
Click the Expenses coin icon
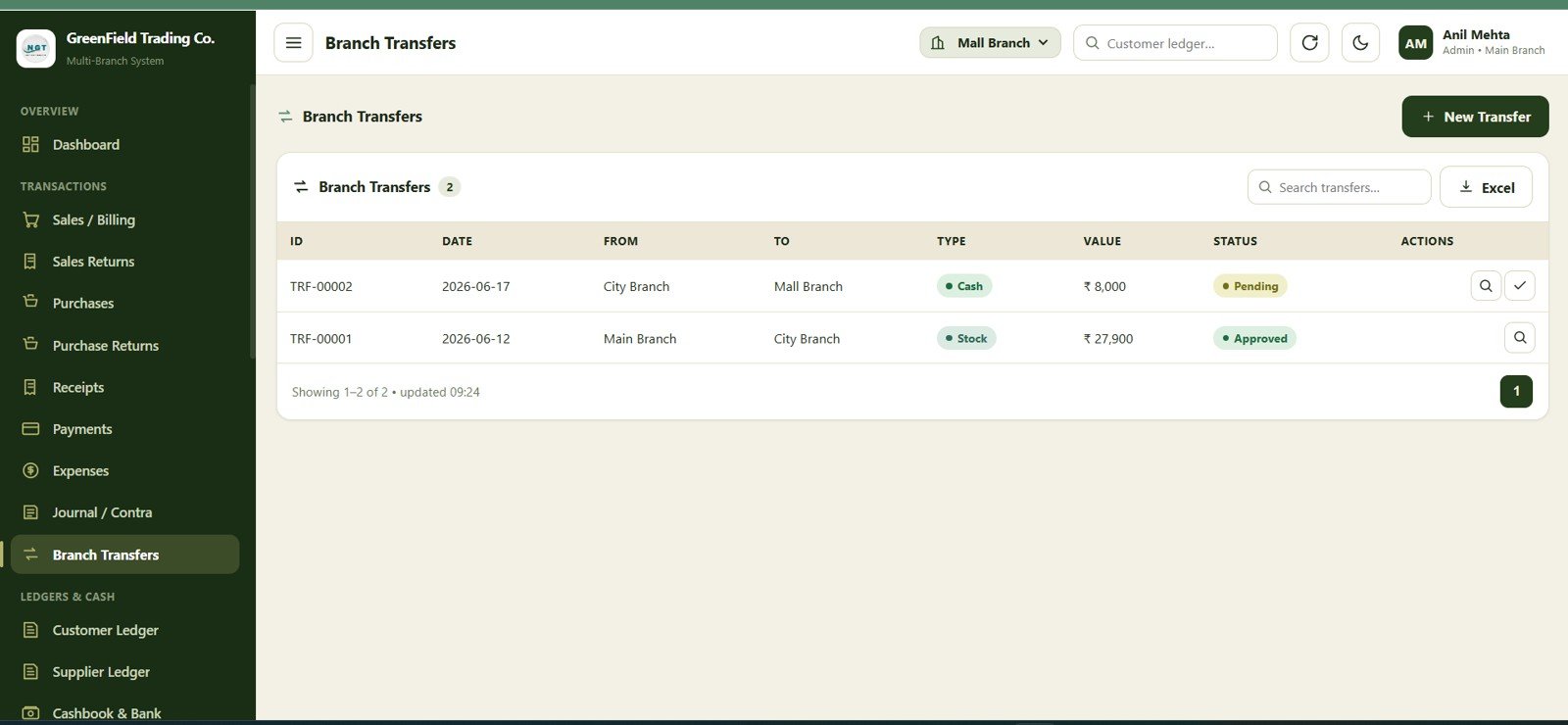pyautogui.click(x=30, y=471)
